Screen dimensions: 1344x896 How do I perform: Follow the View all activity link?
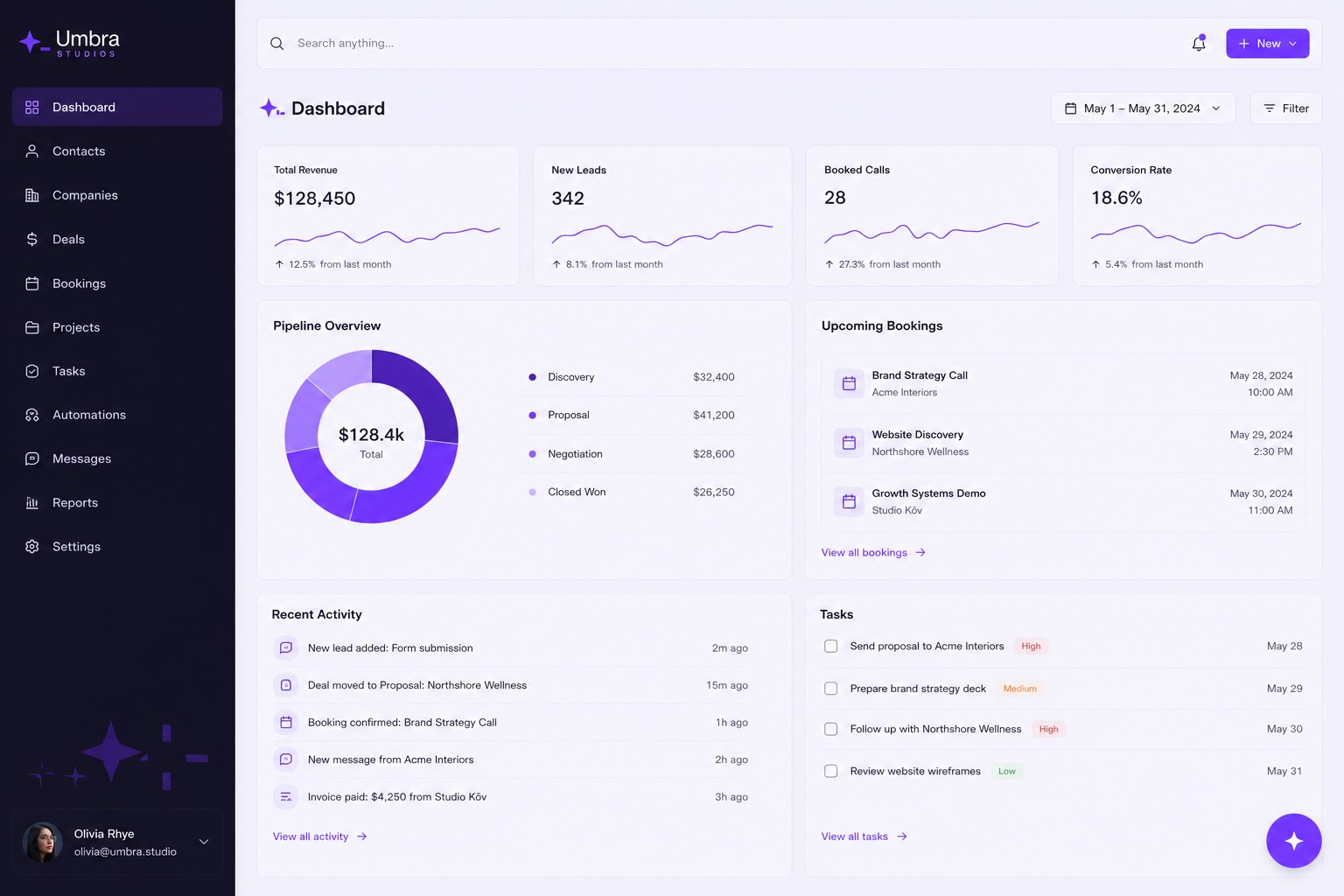(x=319, y=836)
